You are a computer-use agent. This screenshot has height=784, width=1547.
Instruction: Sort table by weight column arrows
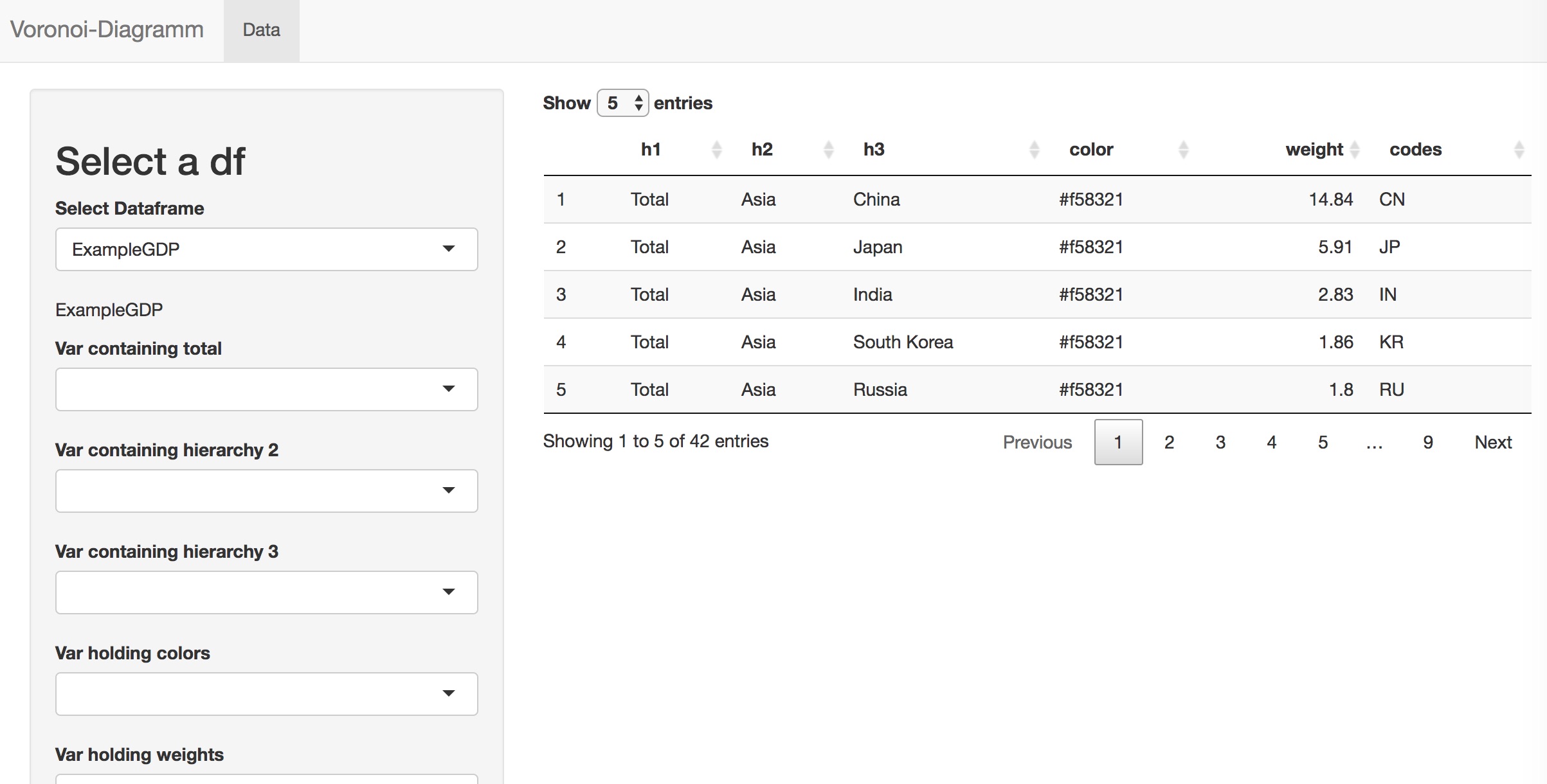pyautogui.click(x=1355, y=150)
